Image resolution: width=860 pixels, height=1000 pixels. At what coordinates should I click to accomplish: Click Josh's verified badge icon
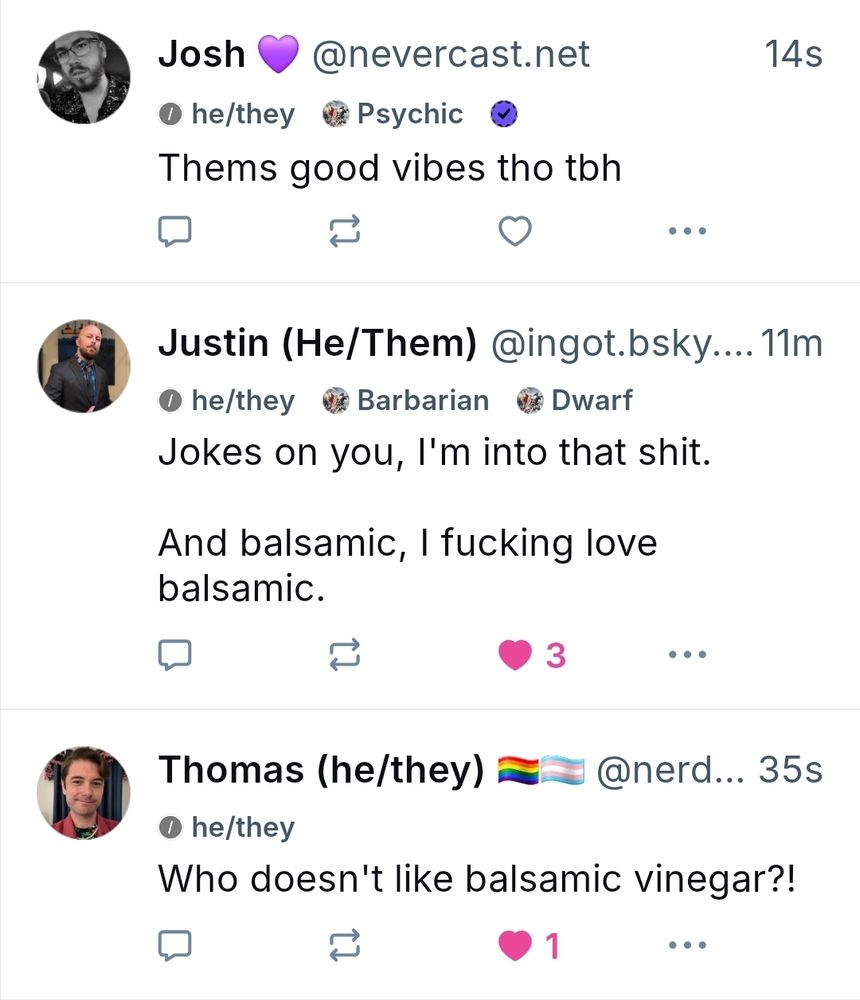(504, 114)
